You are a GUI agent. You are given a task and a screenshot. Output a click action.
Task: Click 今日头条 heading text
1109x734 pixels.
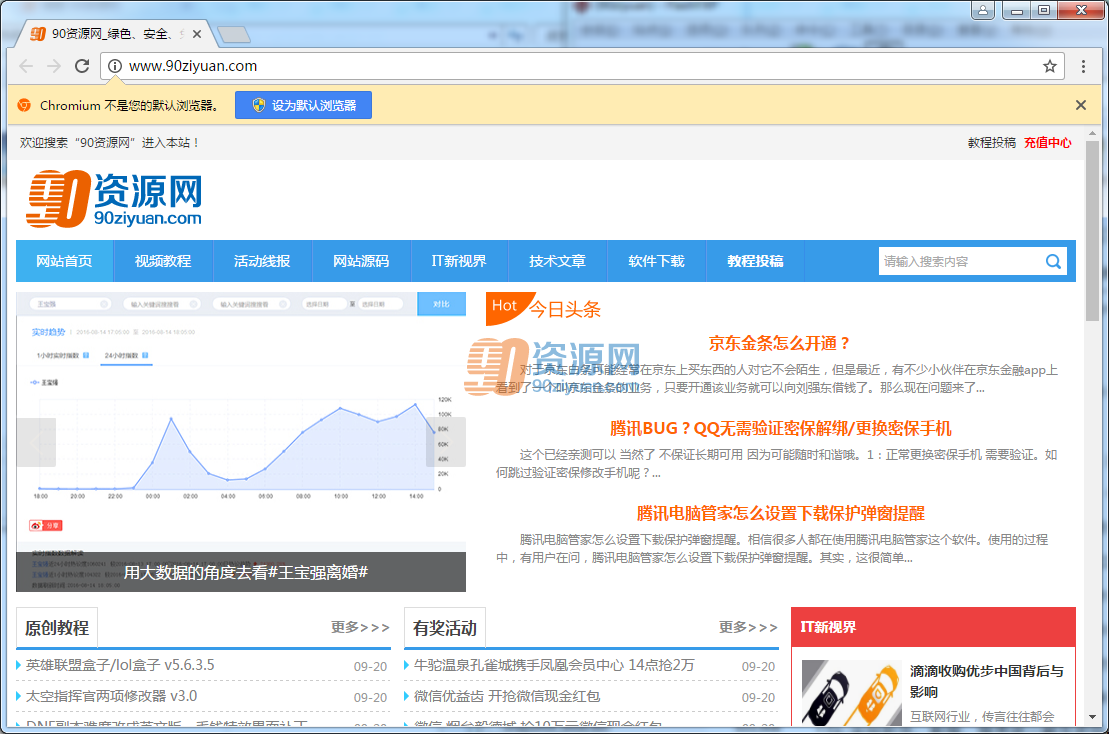pos(564,310)
